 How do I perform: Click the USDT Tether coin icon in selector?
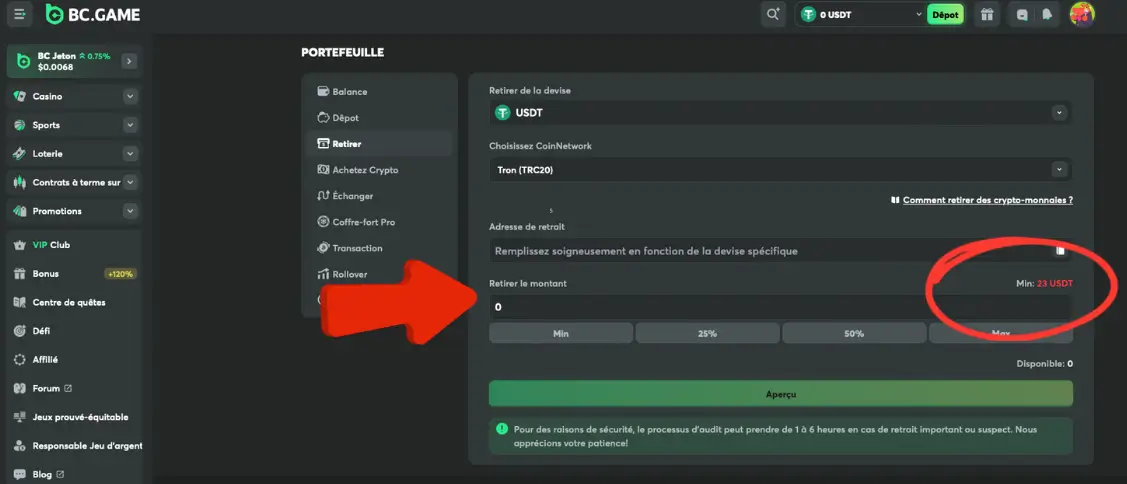pos(502,113)
